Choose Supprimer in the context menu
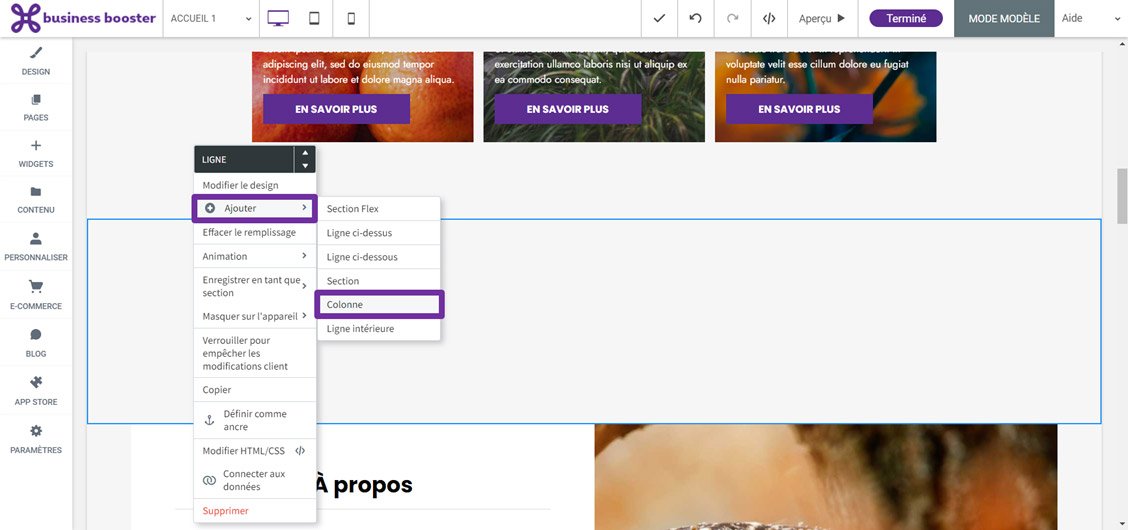The image size is (1128, 530). (x=225, y=511)
